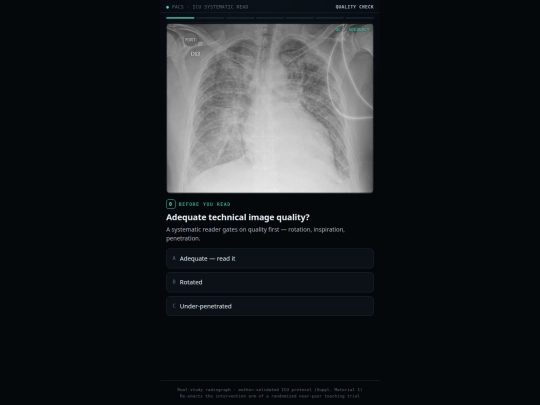The width and height of the screenshot is (540, 405).
Task: Click the green QC badge on the radiograph
Action: [352, 29]
